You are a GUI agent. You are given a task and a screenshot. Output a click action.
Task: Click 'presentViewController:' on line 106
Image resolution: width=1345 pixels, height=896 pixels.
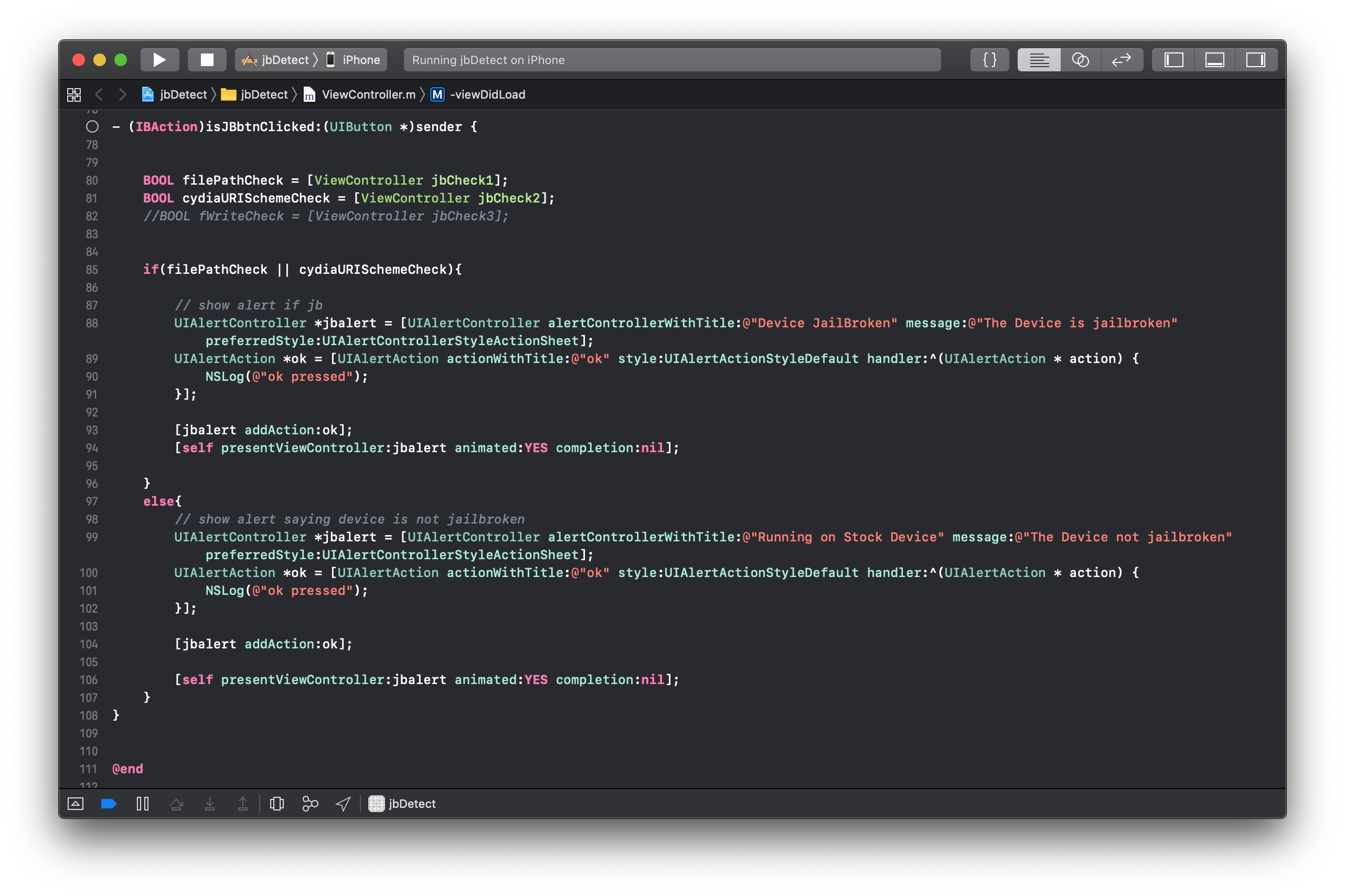306,680
